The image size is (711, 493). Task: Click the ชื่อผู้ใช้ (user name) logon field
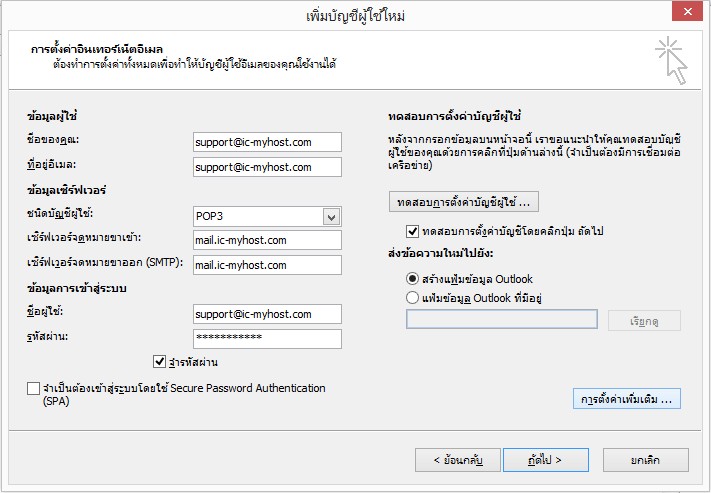pyautogui.click(x=267, y=314)
